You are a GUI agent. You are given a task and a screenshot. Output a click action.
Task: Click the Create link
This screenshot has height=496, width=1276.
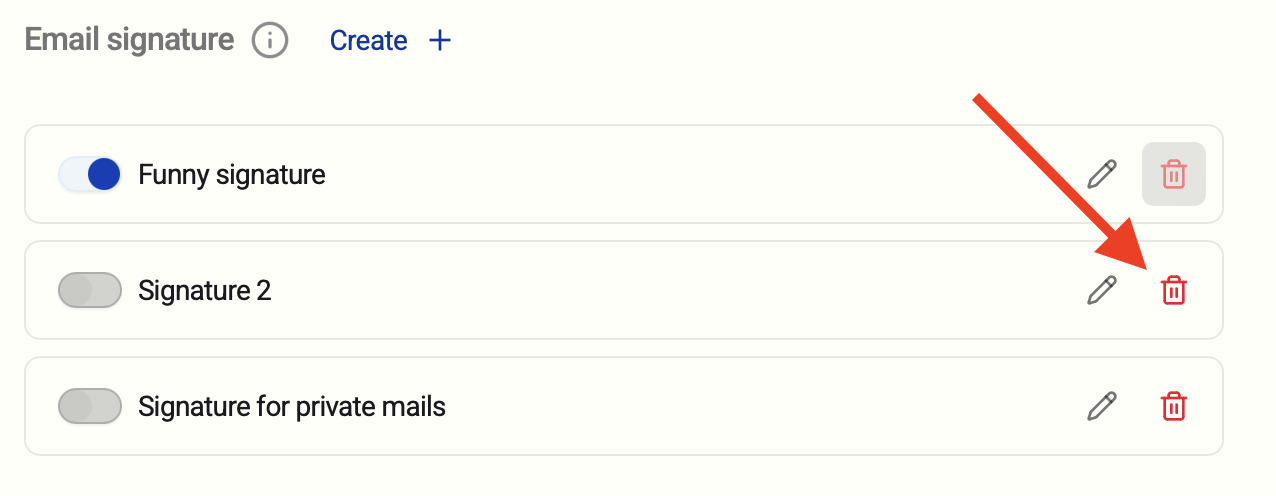coord(368,41)
